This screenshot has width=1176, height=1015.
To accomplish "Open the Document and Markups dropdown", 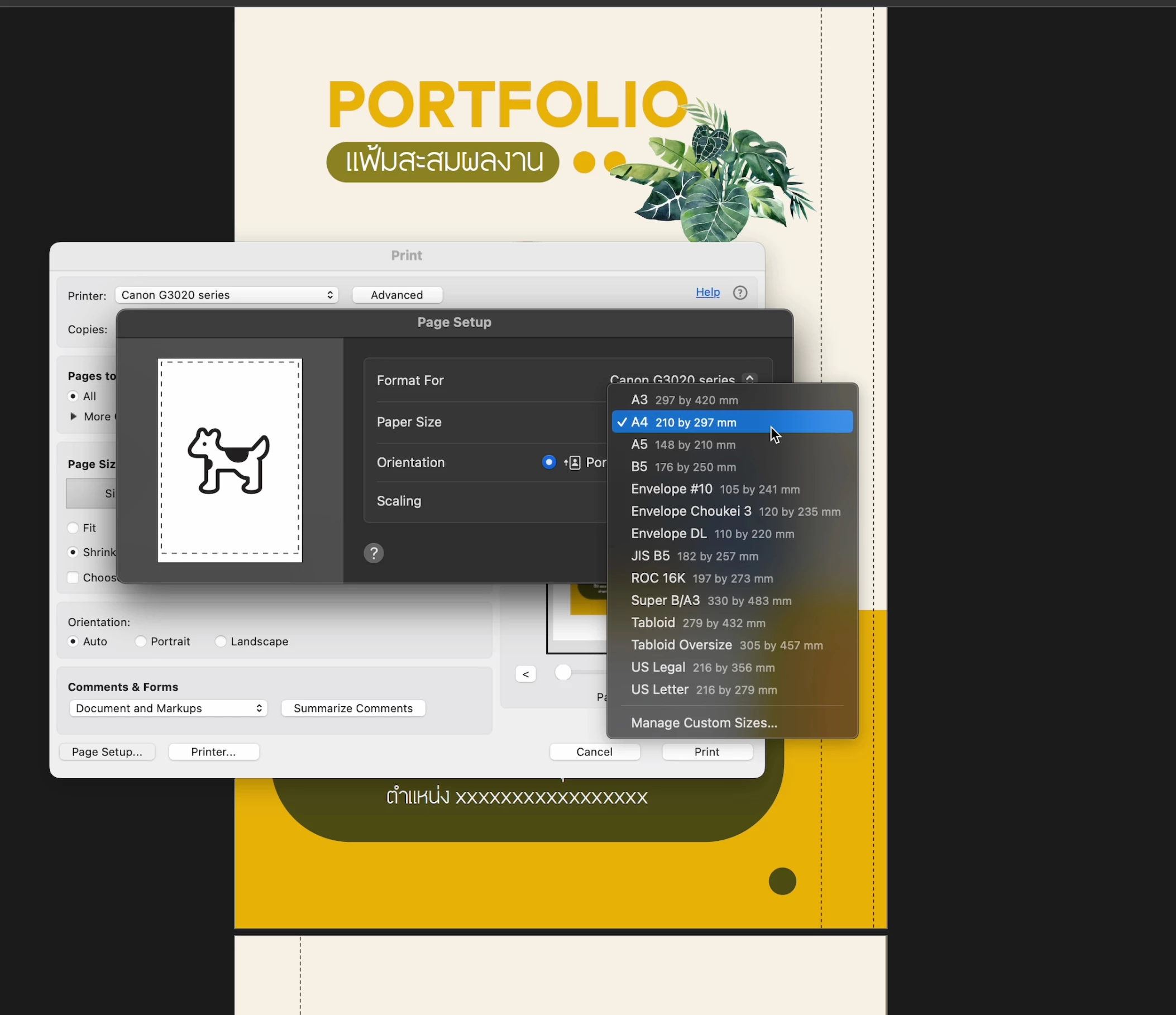I will [168, 708].
